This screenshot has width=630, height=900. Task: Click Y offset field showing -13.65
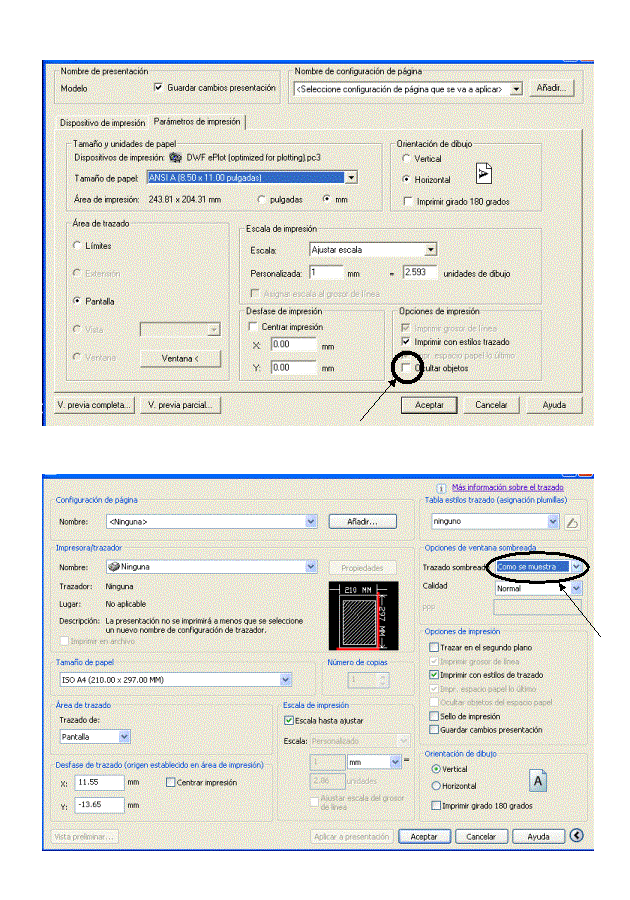coord(99,805)
